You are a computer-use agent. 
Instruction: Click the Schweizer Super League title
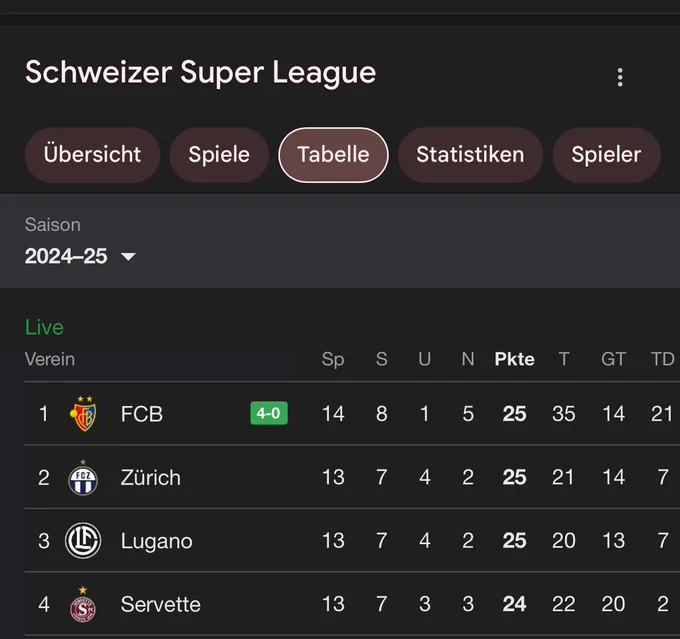[200, 73]
